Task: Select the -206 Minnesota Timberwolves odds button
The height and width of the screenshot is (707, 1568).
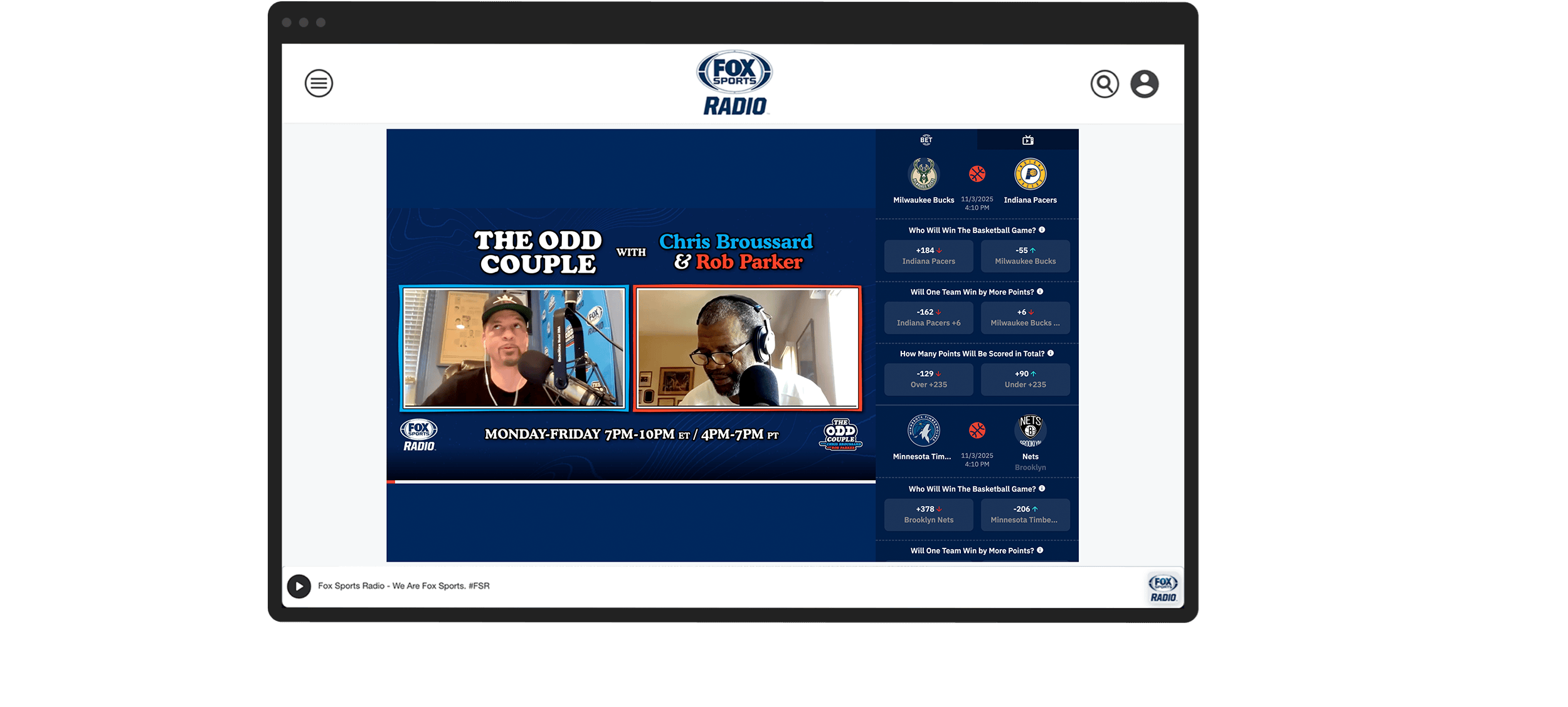Action: point(1025,515)
